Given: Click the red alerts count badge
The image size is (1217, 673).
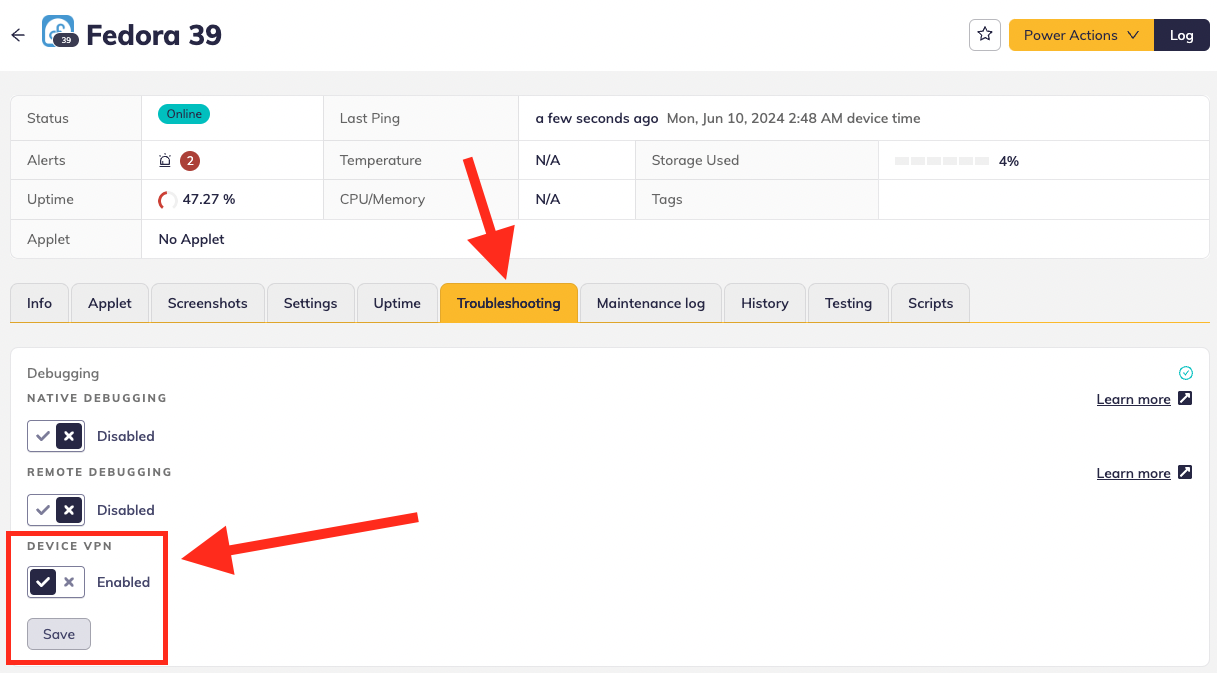Looking at the screenshot, I should [190, 160].
